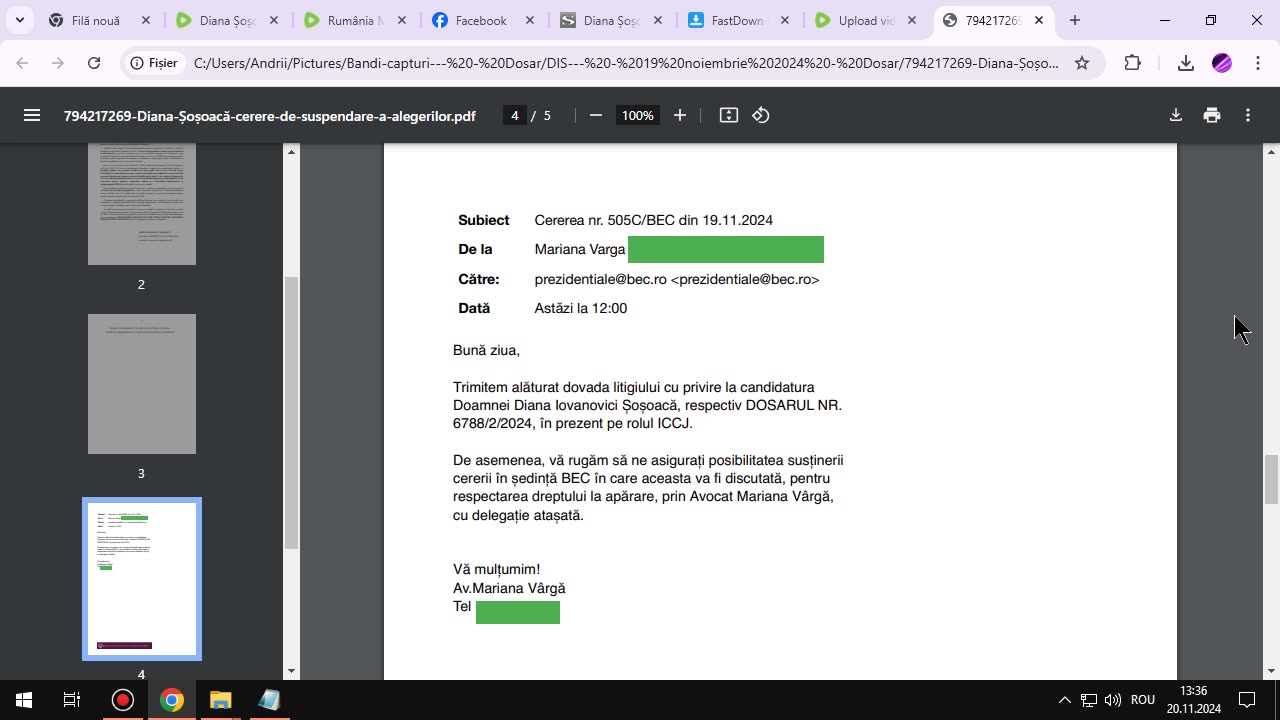Open Chrome three-dot menu
1280x720 pixels.
(1258, 63)
